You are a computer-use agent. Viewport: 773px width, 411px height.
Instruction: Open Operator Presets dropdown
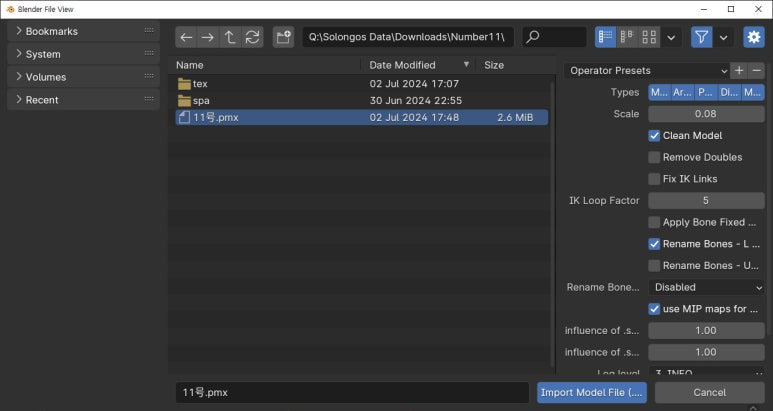647,70
